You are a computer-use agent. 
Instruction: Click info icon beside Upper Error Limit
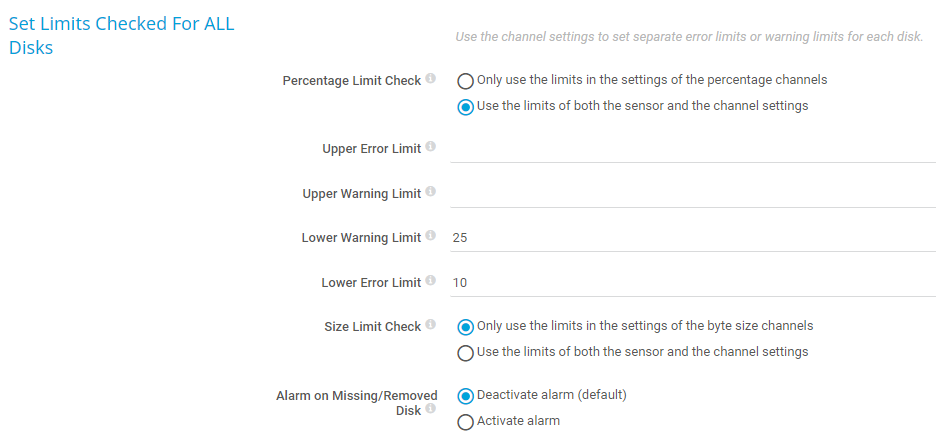(430, 147)
